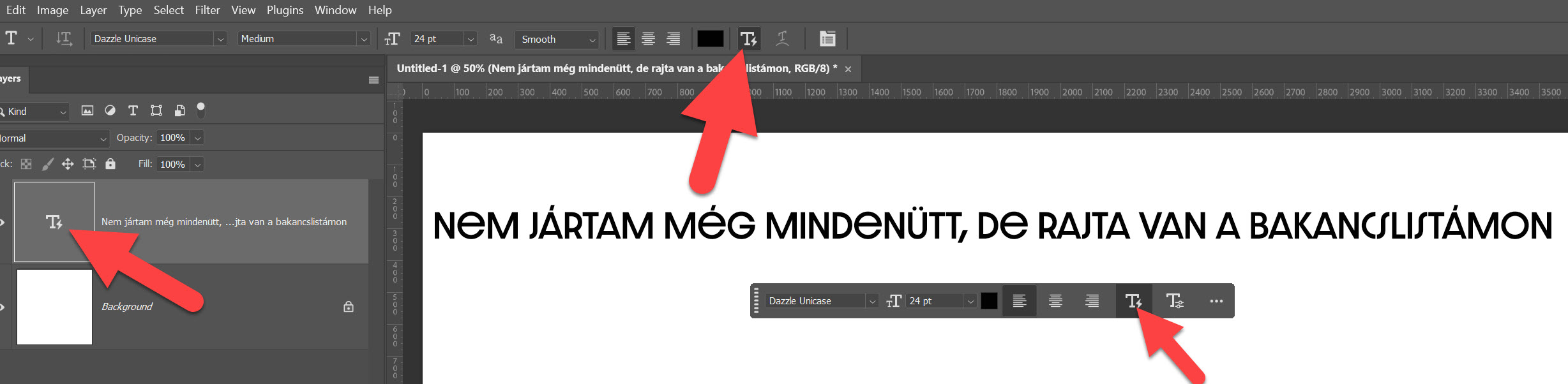Open the View menu
Screen dimensions: 1568x384
[x=243, y=10]
